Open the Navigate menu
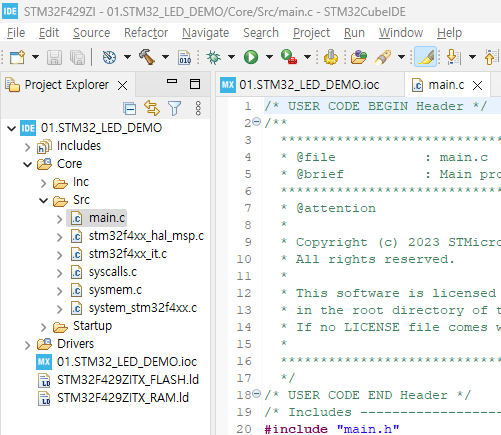This screenshot has width=501, height=435. click(x=206, y=33)
